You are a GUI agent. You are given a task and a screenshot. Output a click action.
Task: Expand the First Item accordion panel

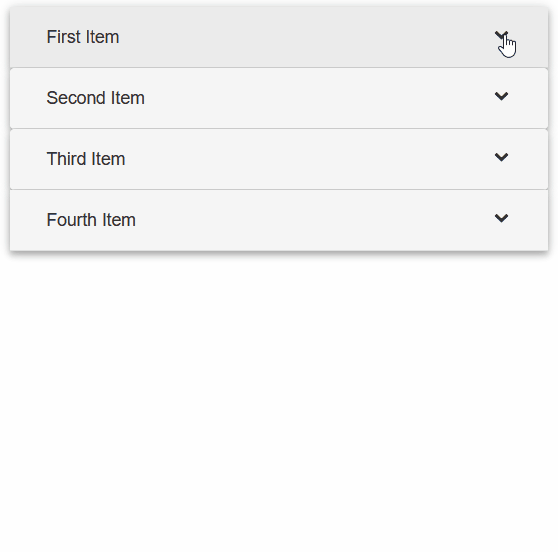click(279, 37)
